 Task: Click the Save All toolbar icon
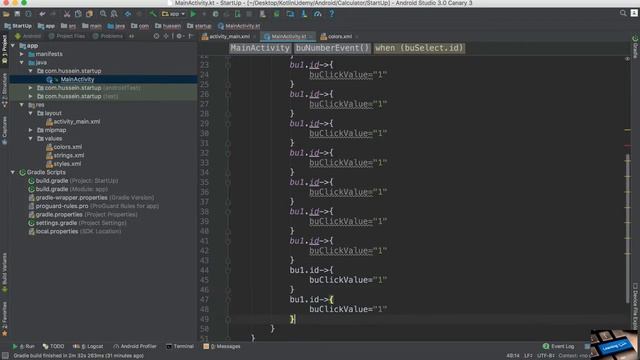coord(17,14)
